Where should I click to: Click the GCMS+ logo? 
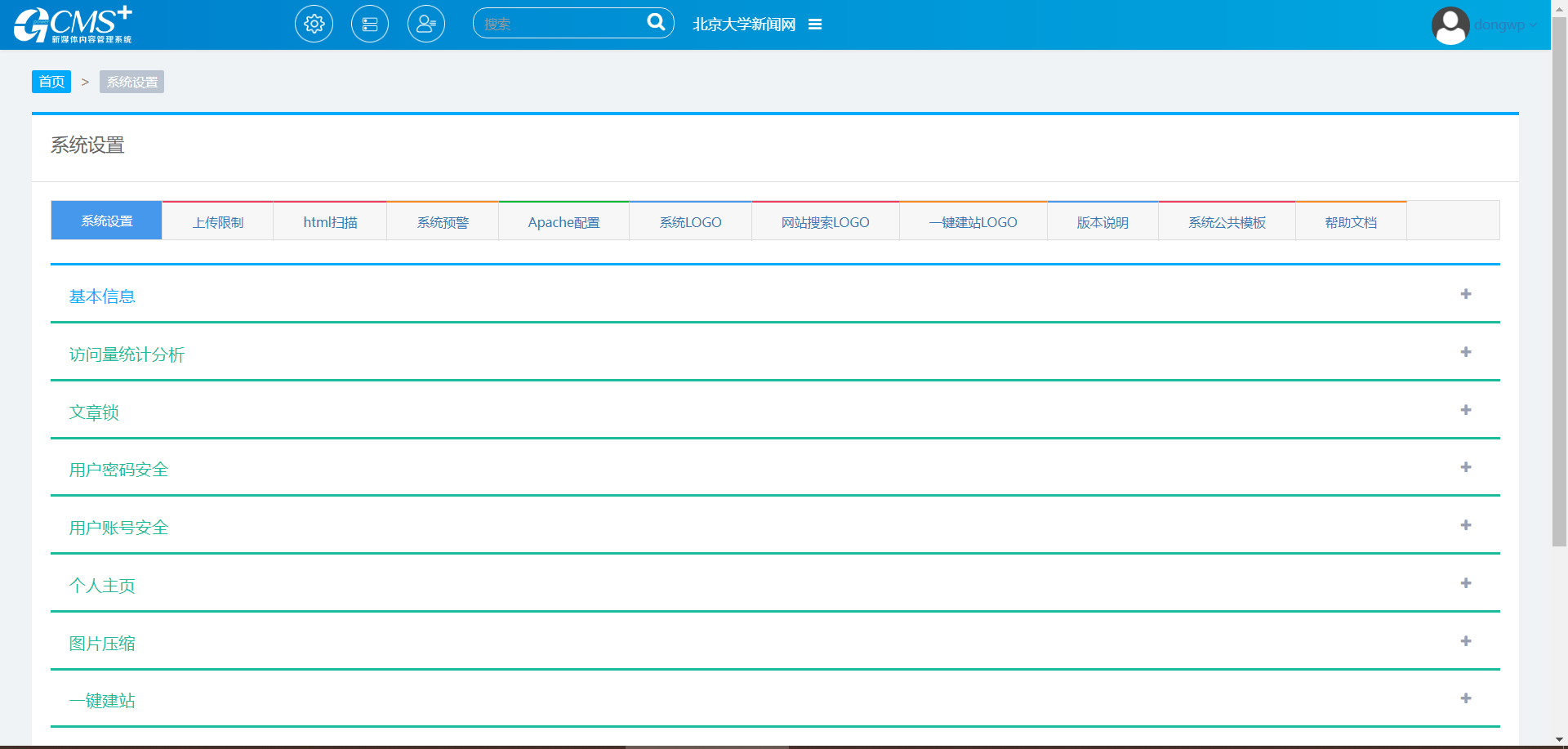[73, 25]
